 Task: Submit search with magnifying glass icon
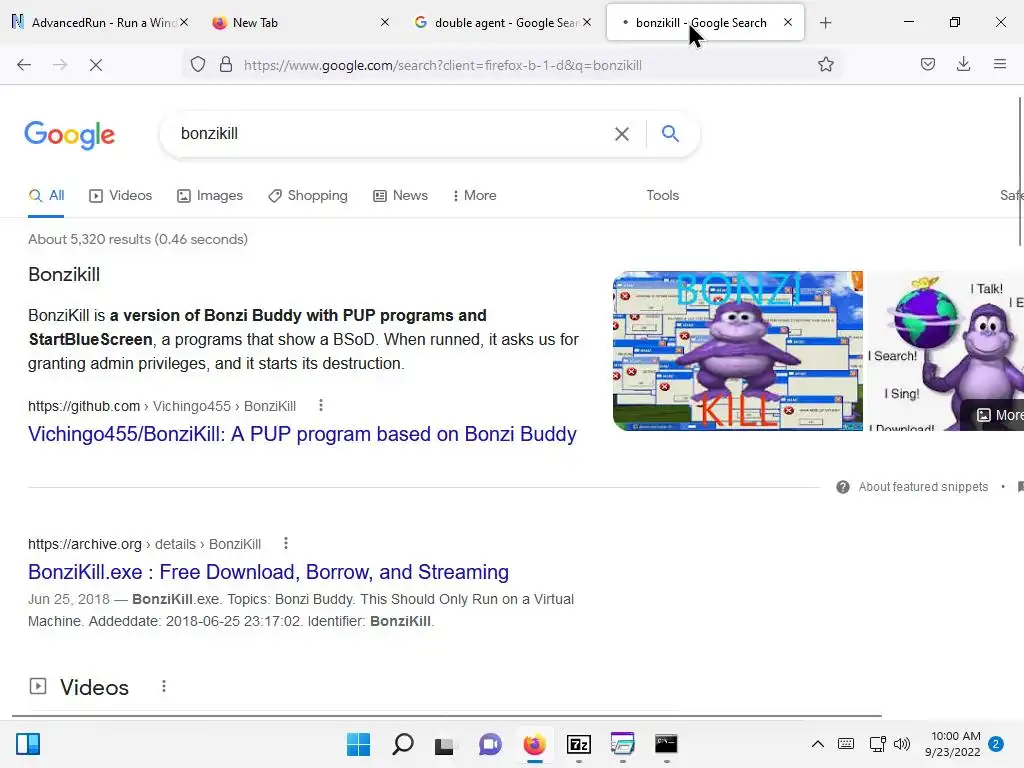[x=670, y=134]
